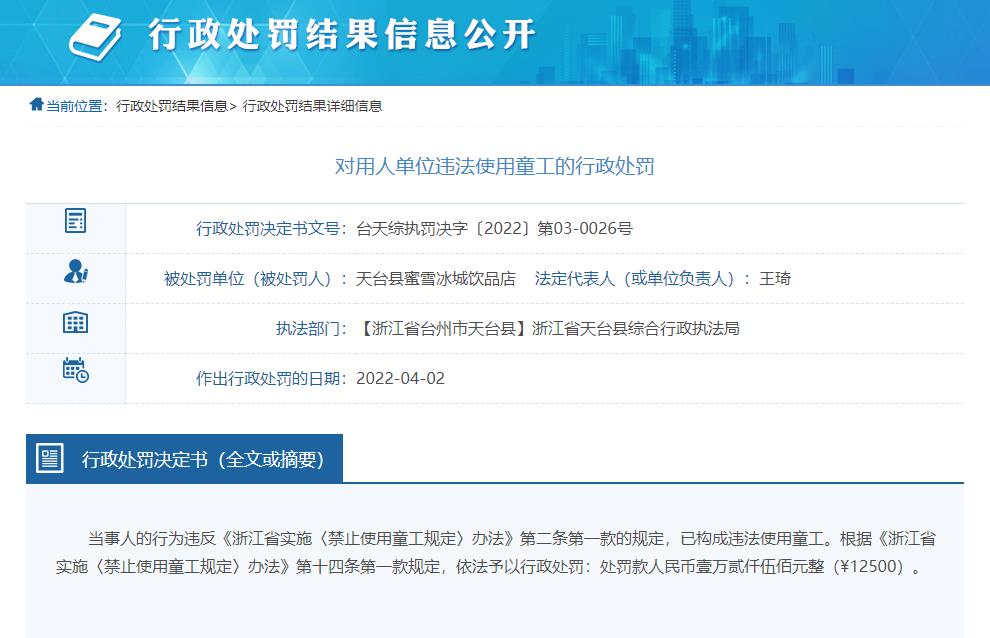The height and width of the screenshot is (638, 990).
Task: Click the building icon beside 执法部门
Action: click(x=75, y=322)
